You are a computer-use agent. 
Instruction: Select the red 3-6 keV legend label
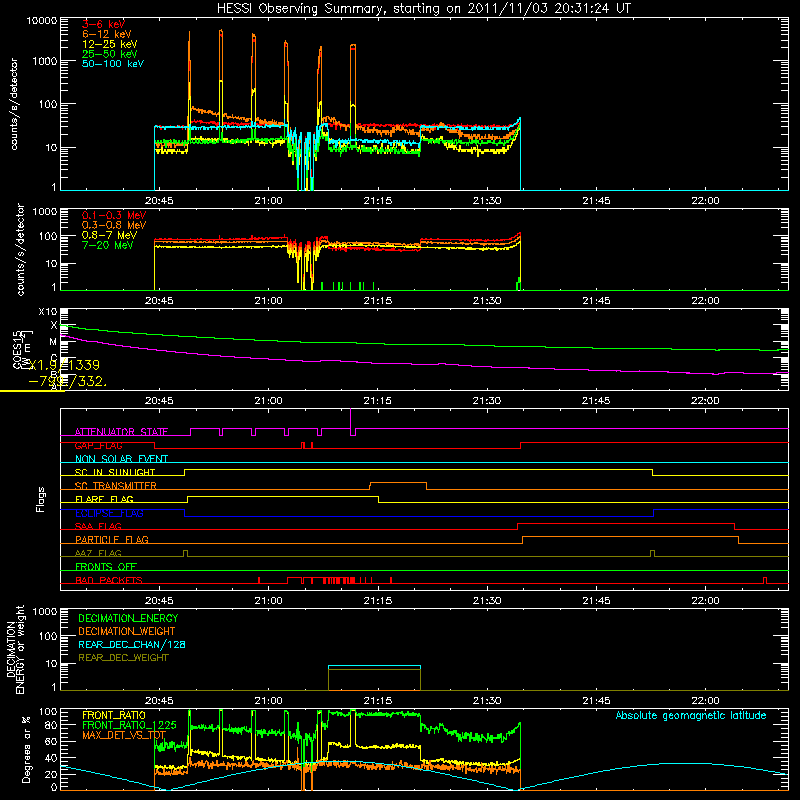pos(103,24)
